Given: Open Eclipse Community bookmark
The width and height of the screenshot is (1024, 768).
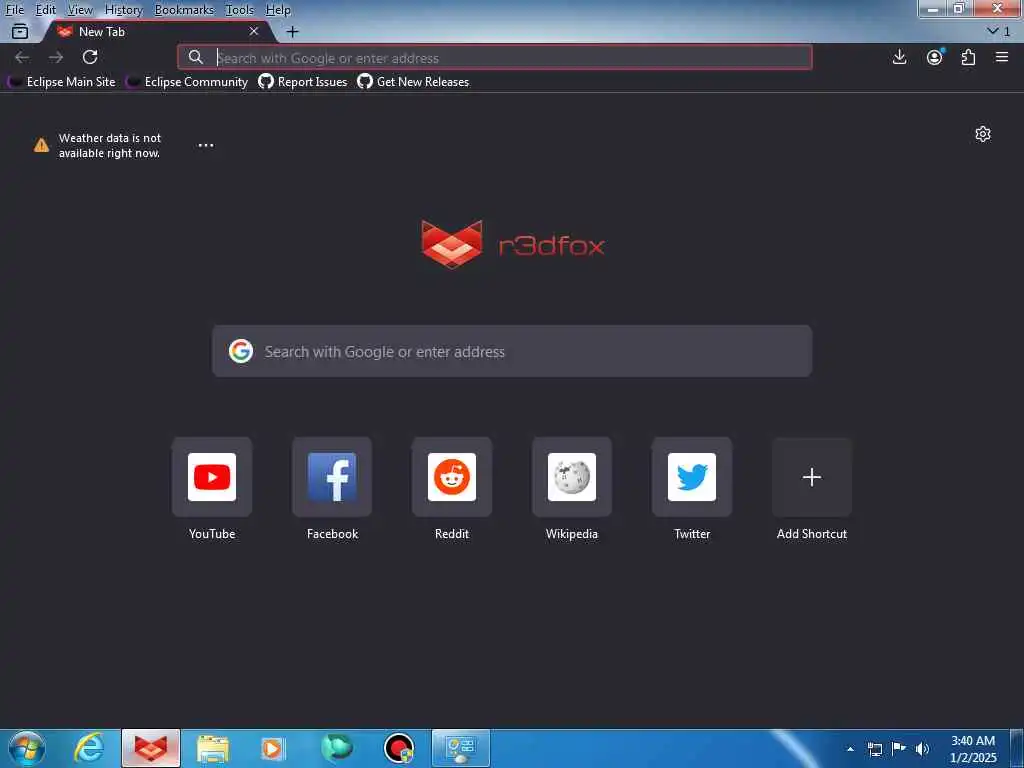Looking at the screenshot, I should (x=187, y=82).
